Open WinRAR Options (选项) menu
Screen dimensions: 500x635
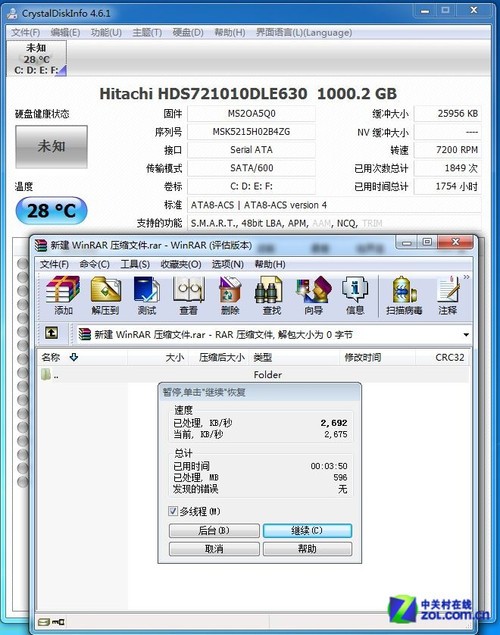pos(228,264)
